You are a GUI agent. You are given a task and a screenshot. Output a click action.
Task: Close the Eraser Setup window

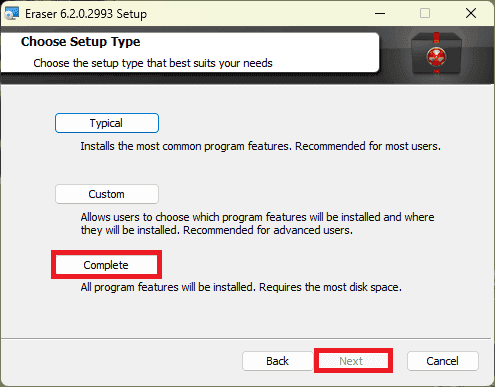[x=471, y=14]
